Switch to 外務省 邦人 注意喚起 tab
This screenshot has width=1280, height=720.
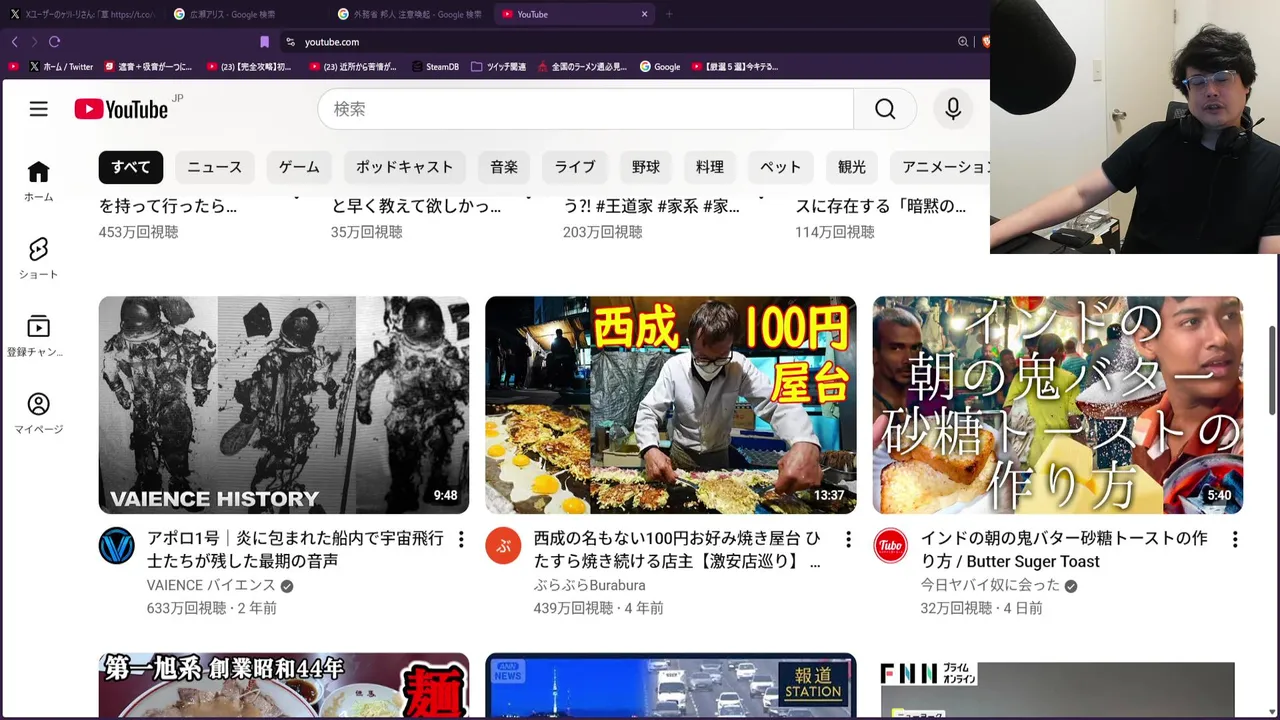coord(410,14)
